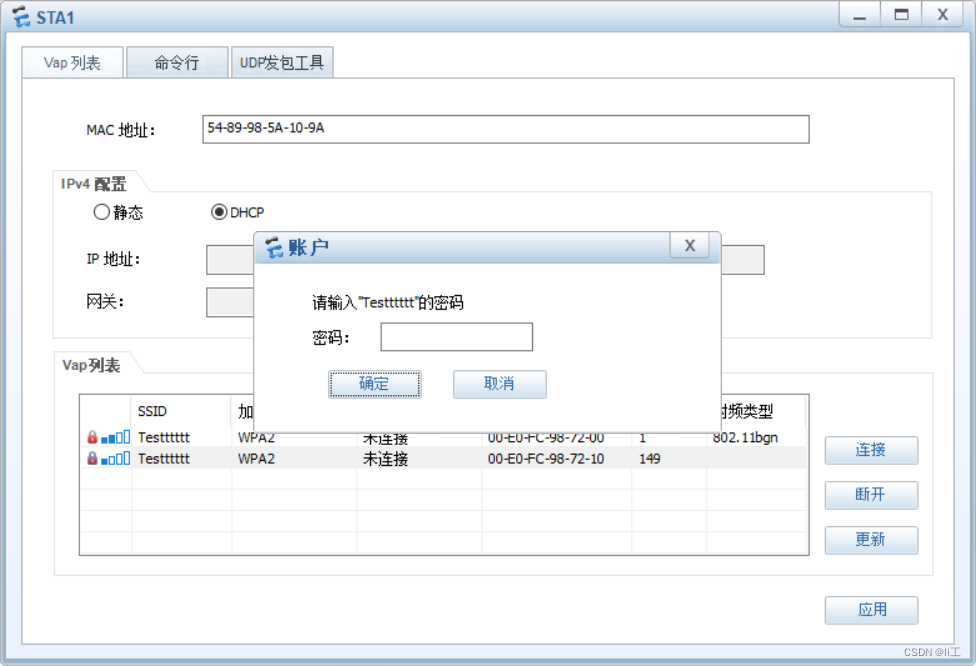This screenshot has height=666, width=976.
Task: Close the STA1 window
Action: click(942, 15)
